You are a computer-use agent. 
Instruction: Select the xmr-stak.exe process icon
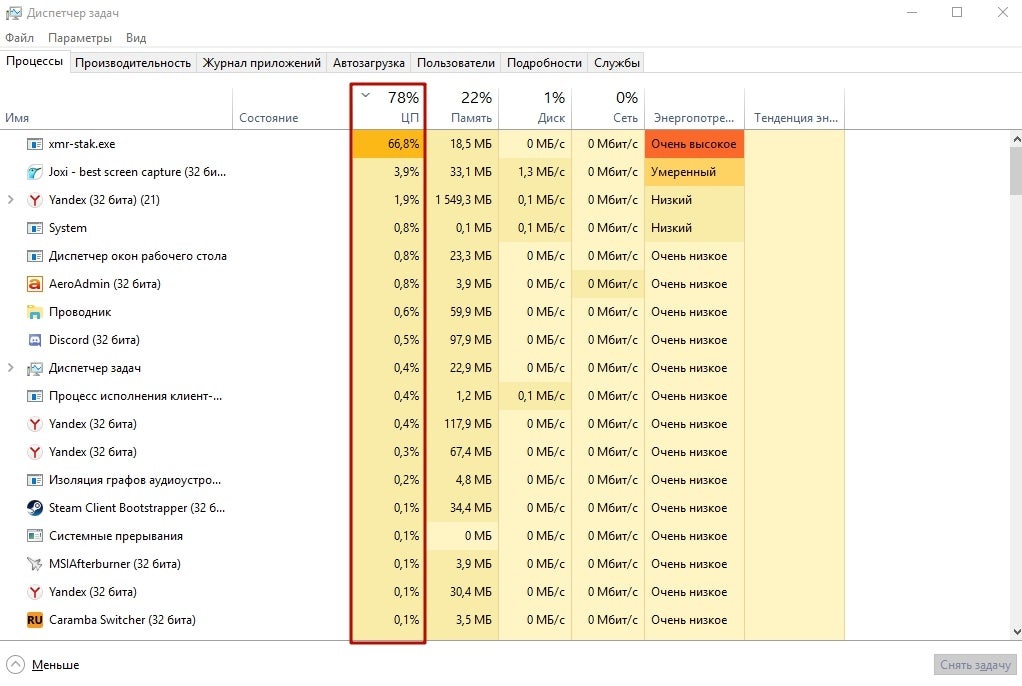[35, 143]
